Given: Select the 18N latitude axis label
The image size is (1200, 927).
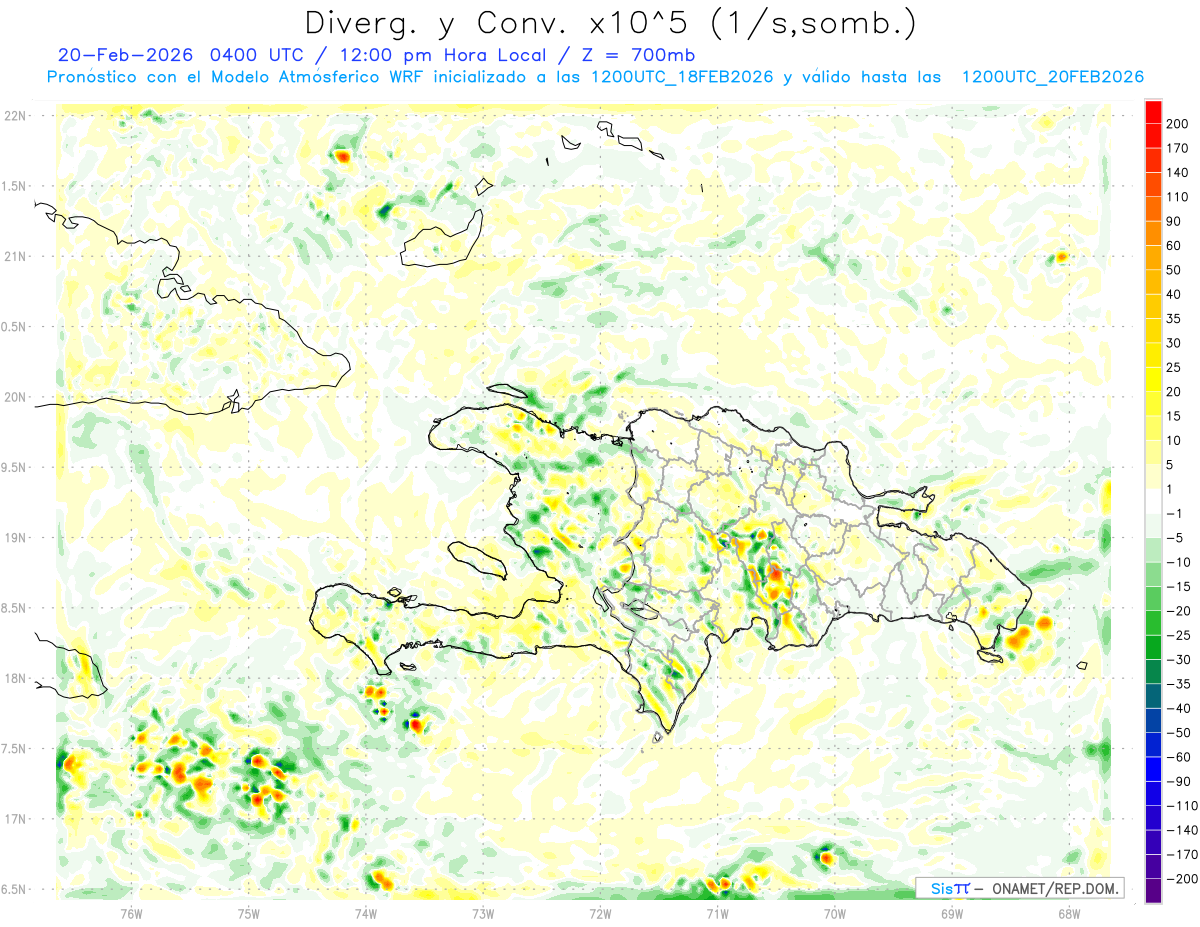Looking at the screenshot, I should coord(15,679).
